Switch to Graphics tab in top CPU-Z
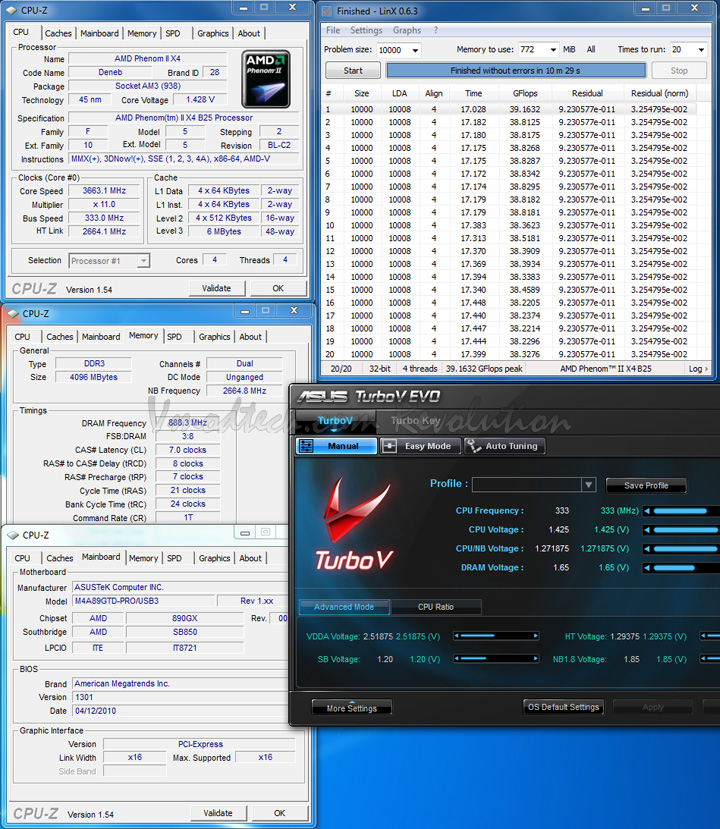 [213, 33]
